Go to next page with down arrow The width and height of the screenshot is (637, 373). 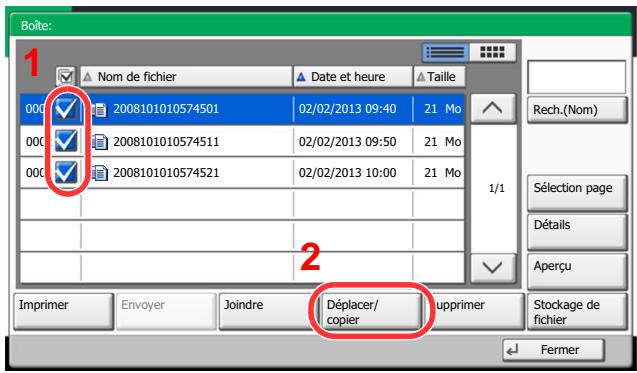point(493,268)
